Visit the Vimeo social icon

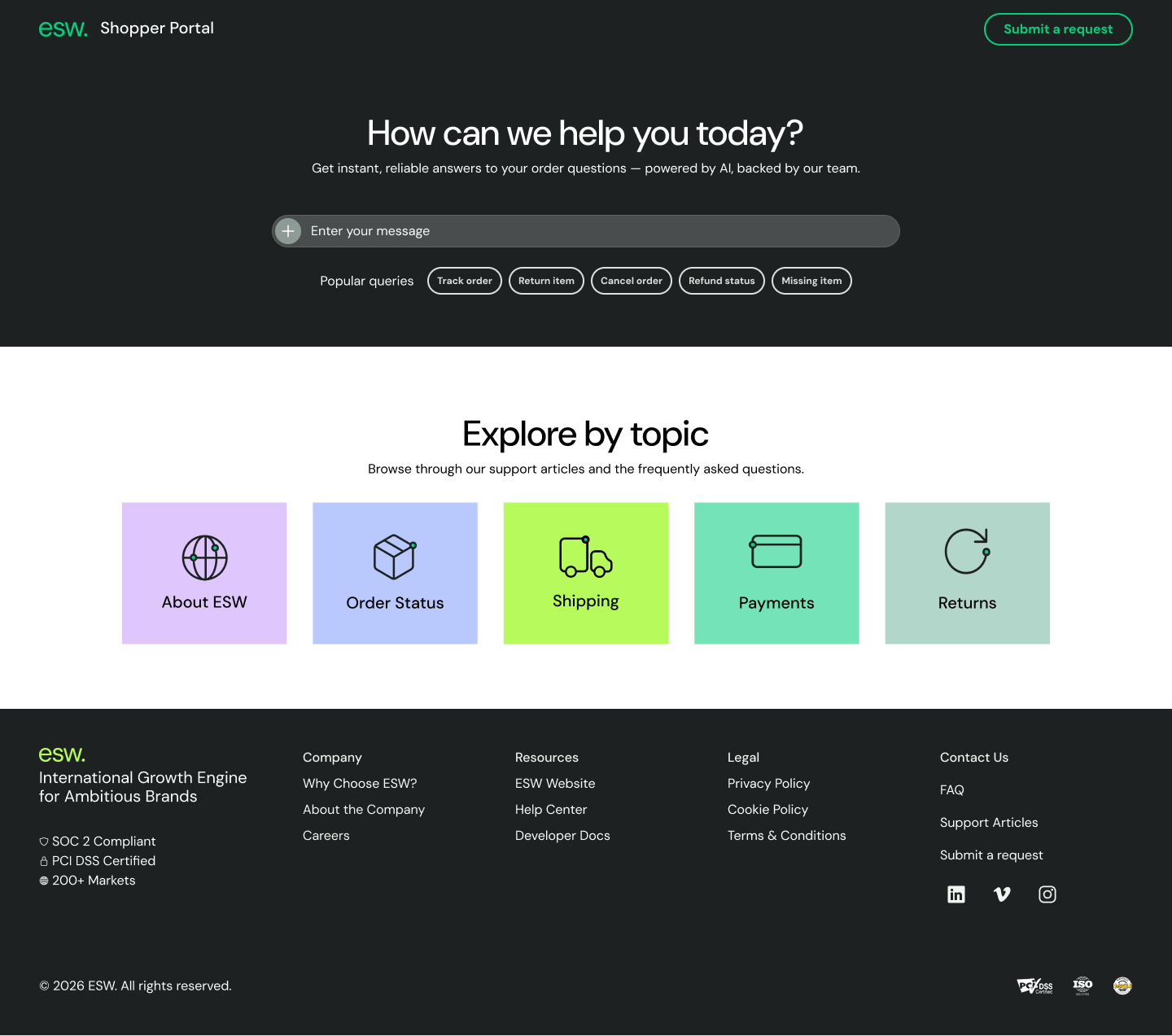[1002, 894]
